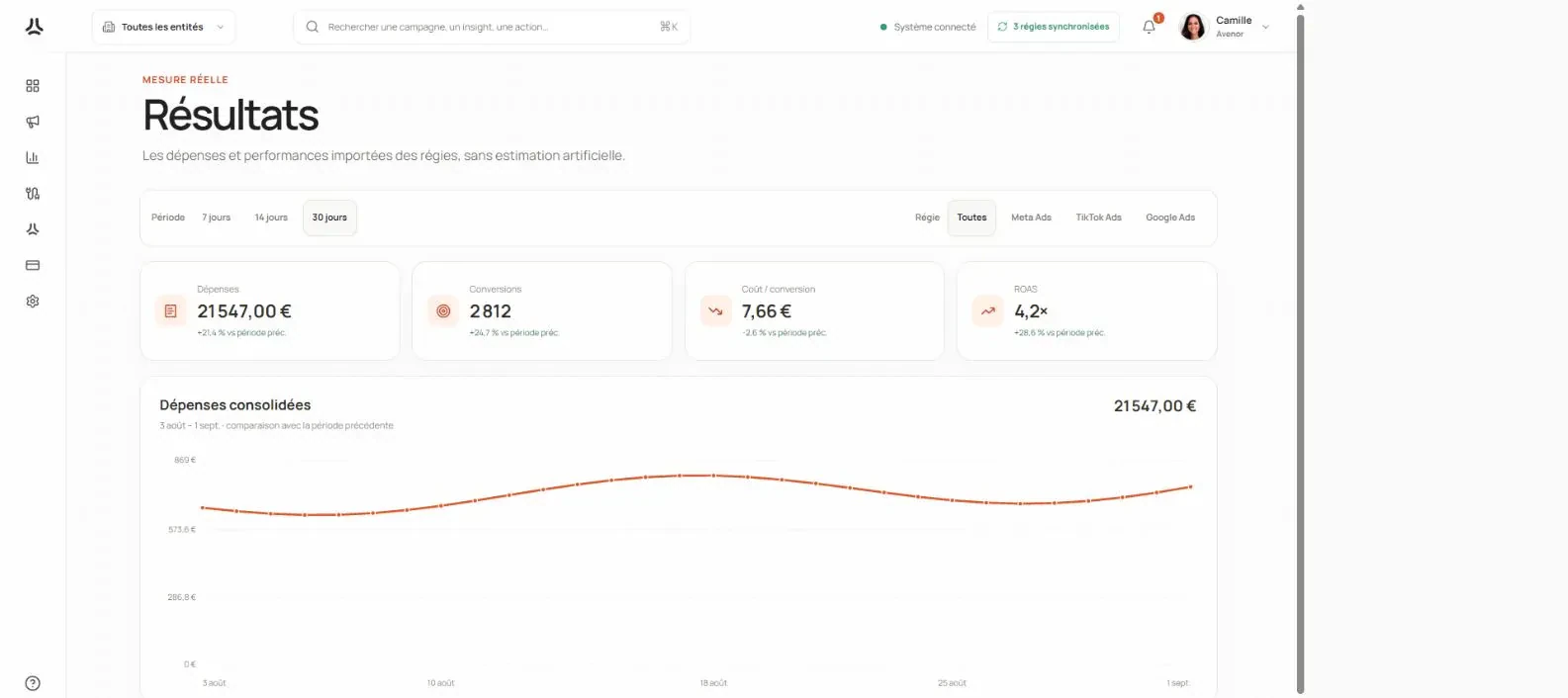Click the last data point on the chart
The image size is (1568, 698).
pos(1191,486)
